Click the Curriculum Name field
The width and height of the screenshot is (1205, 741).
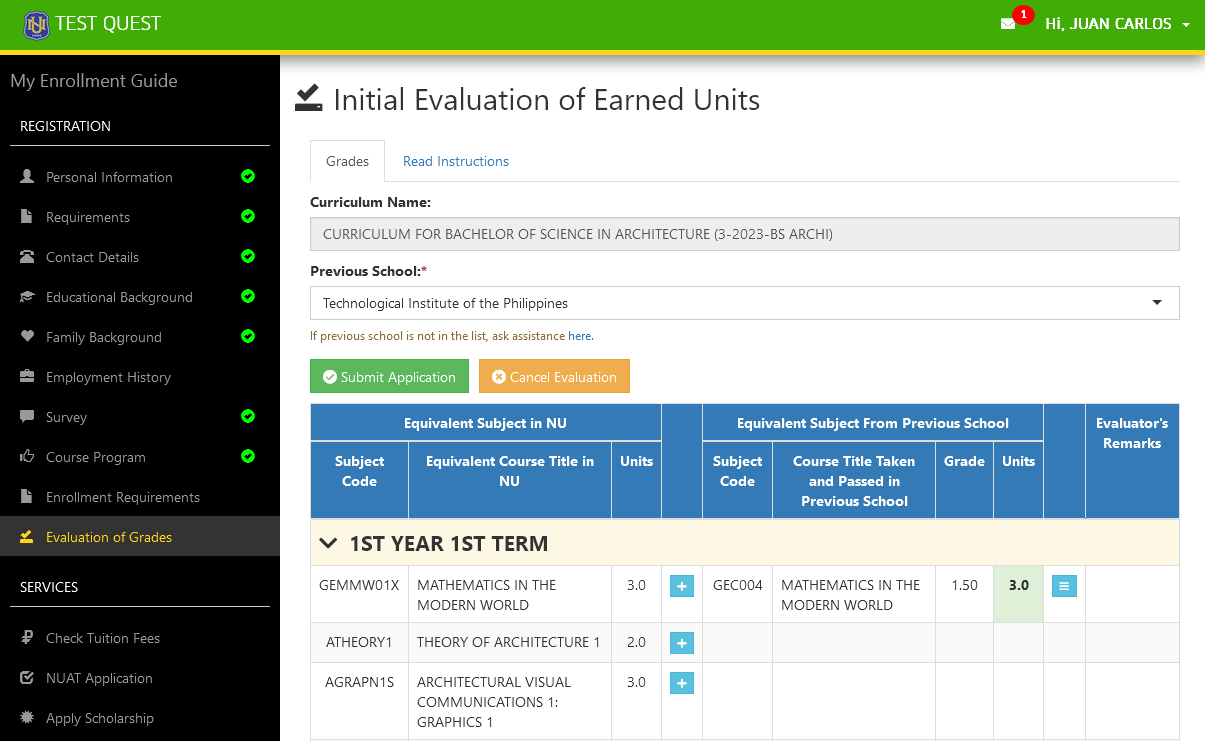(745, 234)
